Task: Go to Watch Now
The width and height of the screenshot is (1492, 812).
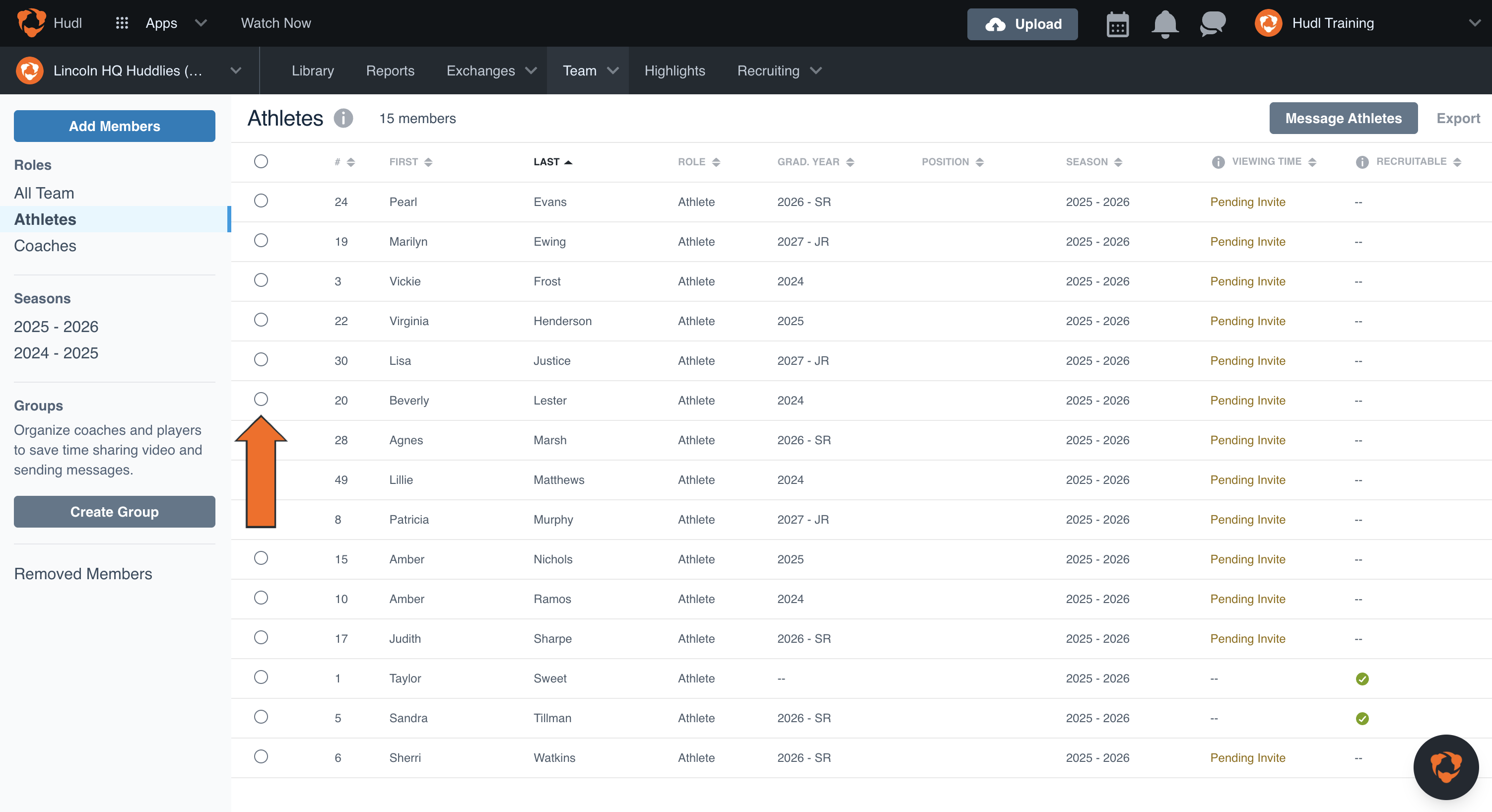Action: [x=275, y=23]
